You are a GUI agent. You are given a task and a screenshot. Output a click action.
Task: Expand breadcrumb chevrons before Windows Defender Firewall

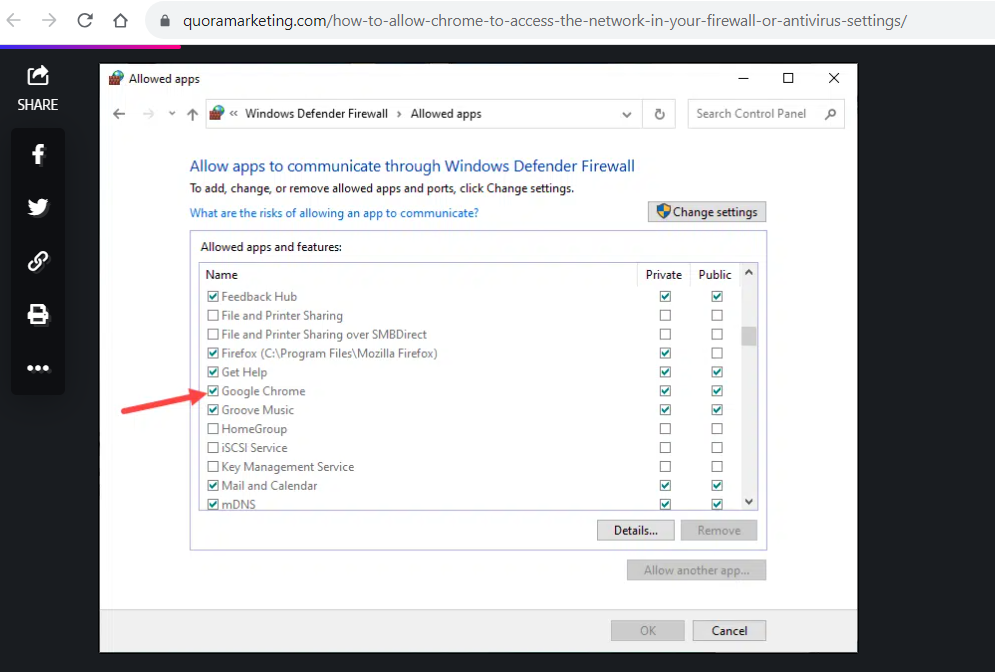[x=234, y=114]
